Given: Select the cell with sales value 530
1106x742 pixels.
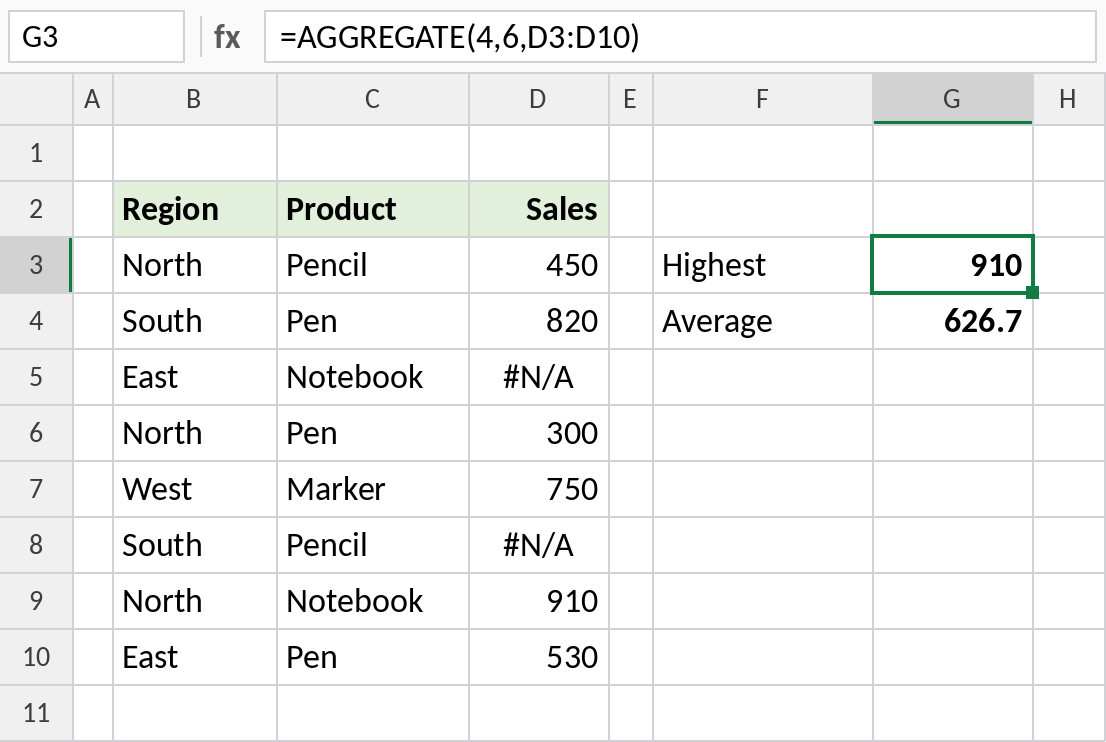Looking at the screenshot, I should click(x=538, y=657).
